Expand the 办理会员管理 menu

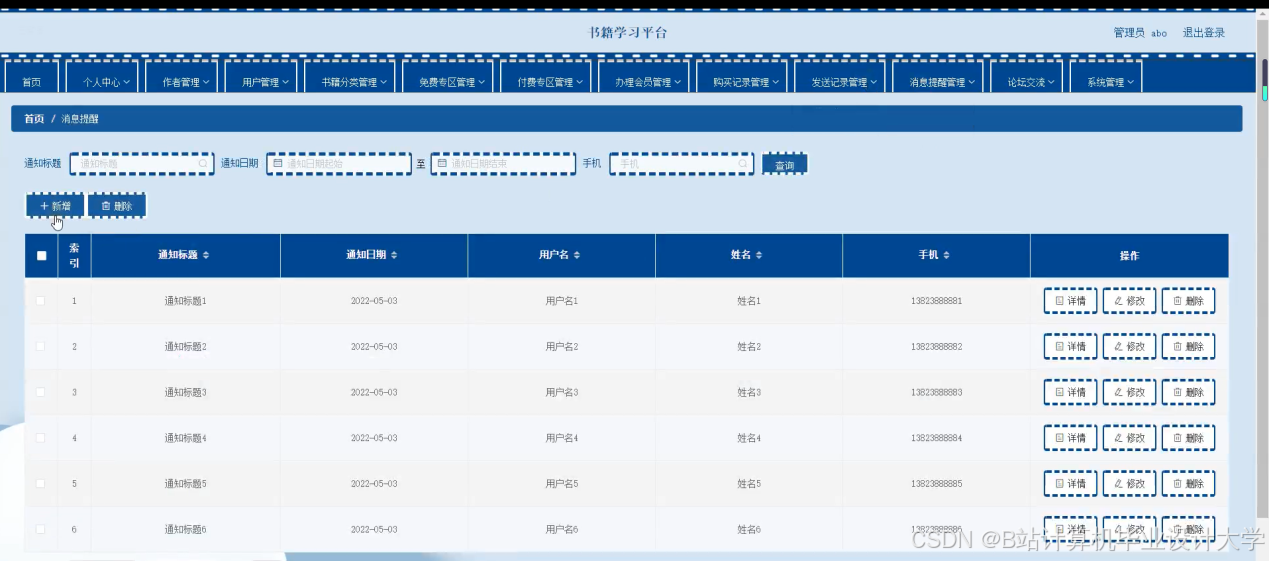tap(644, 79)
